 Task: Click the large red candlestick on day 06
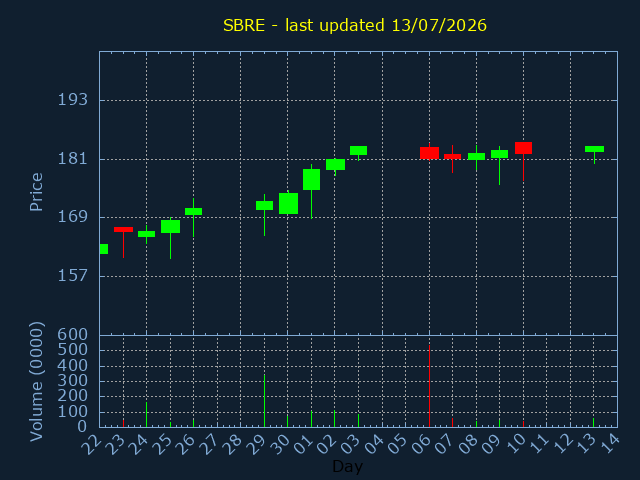pos(429,153)
